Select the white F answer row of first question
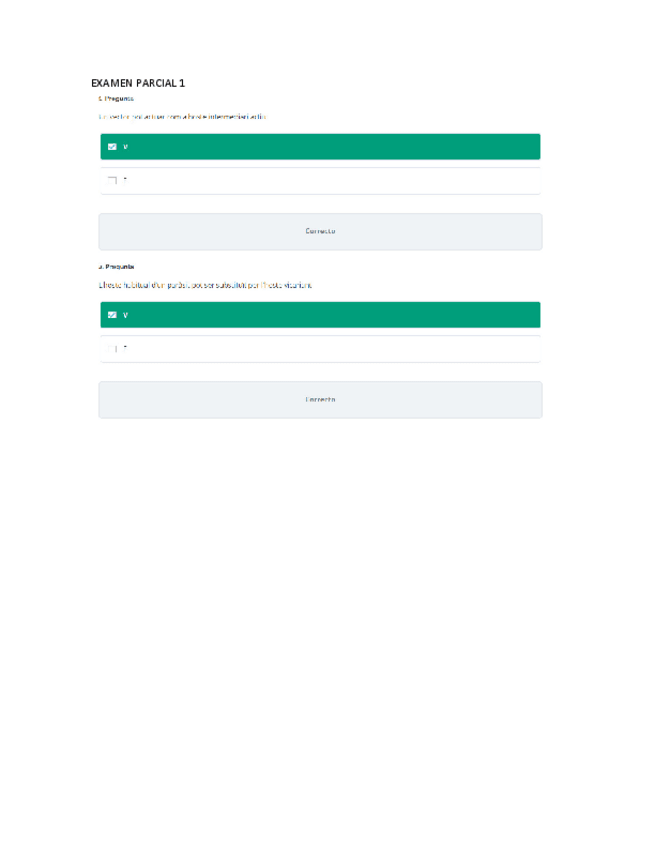 tap(320, 181)
